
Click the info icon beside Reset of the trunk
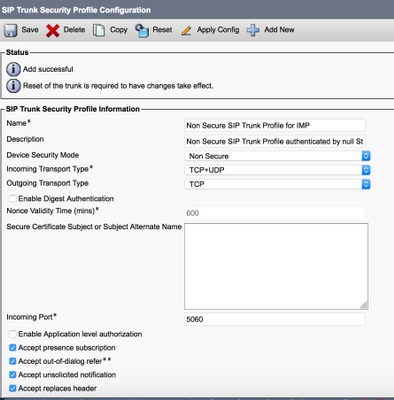pos(13,86)
